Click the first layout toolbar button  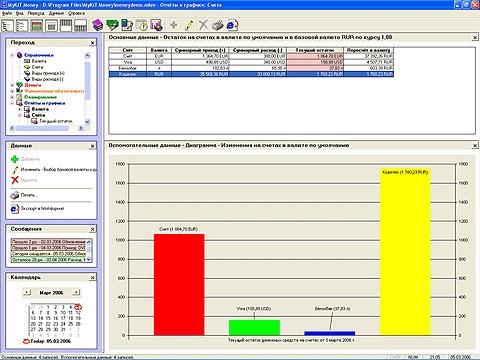pos(8,26)
